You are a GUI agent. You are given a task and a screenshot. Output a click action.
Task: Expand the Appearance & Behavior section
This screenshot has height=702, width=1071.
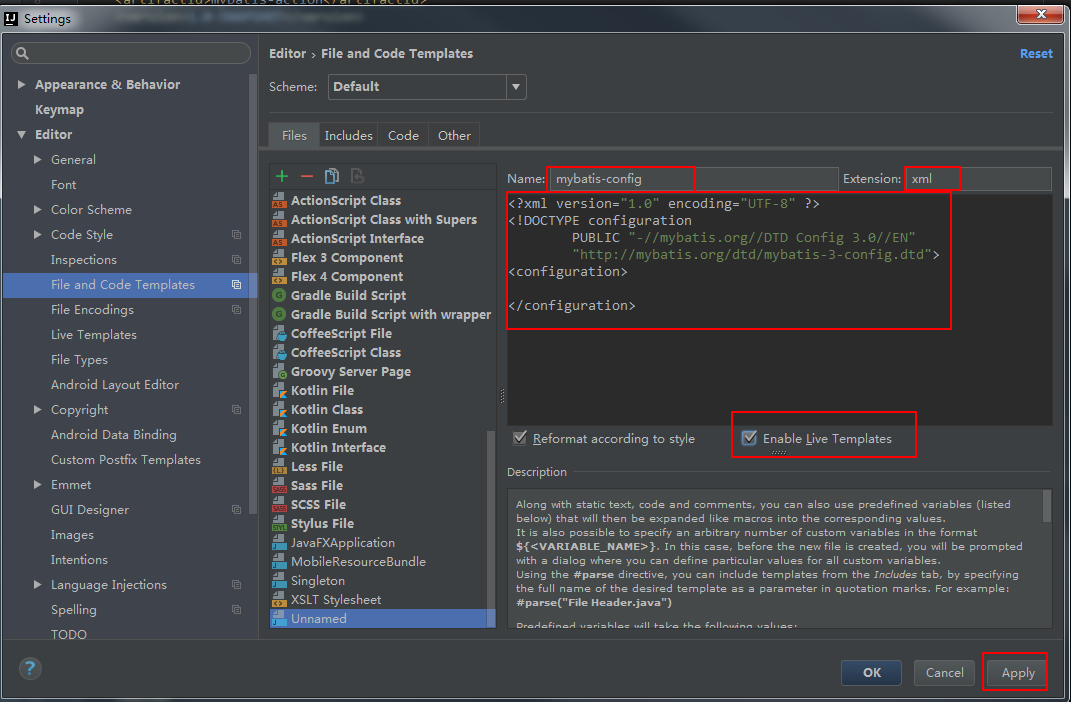21,84
